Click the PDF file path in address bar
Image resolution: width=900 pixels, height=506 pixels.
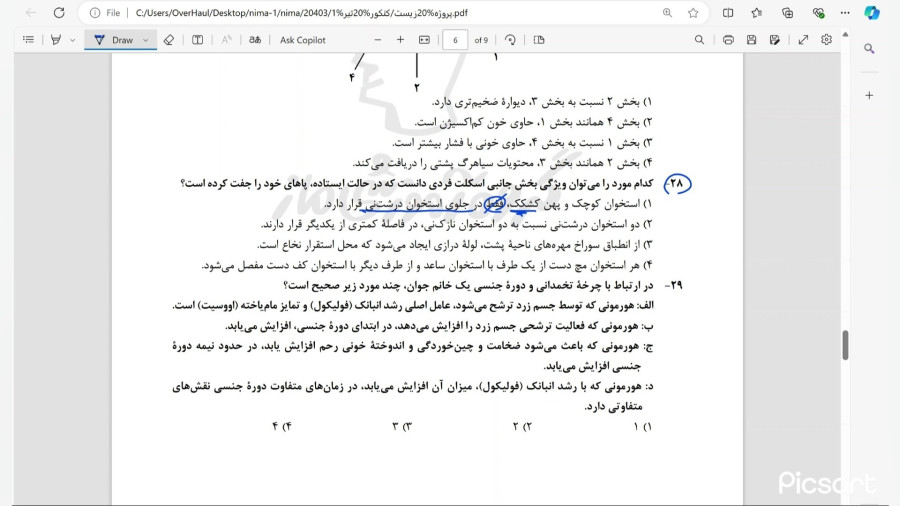pyautogui.click(x=302, y=13)
